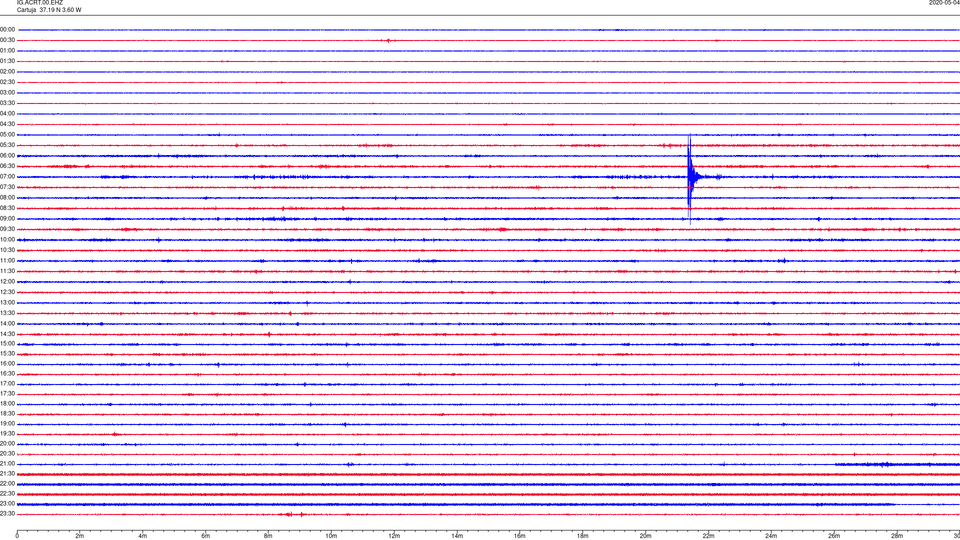Pick the "08:00" time label

[7, 198]
